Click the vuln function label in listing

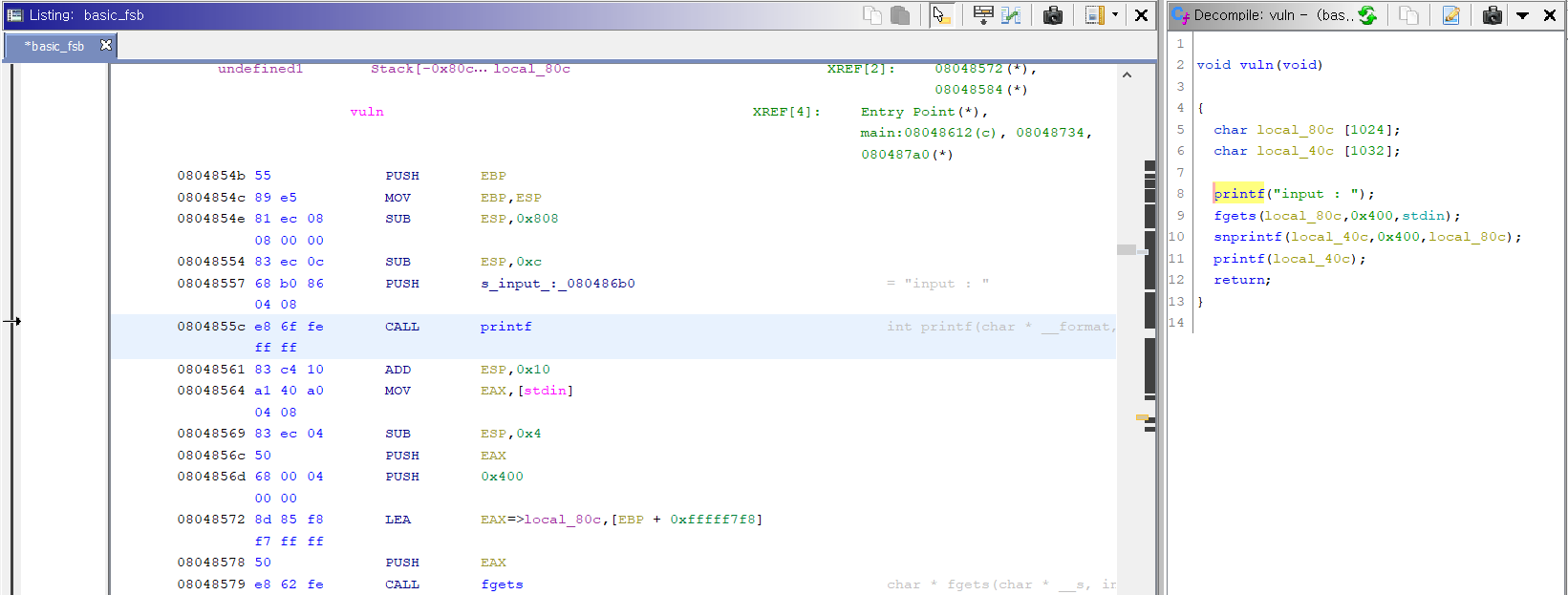367,112
